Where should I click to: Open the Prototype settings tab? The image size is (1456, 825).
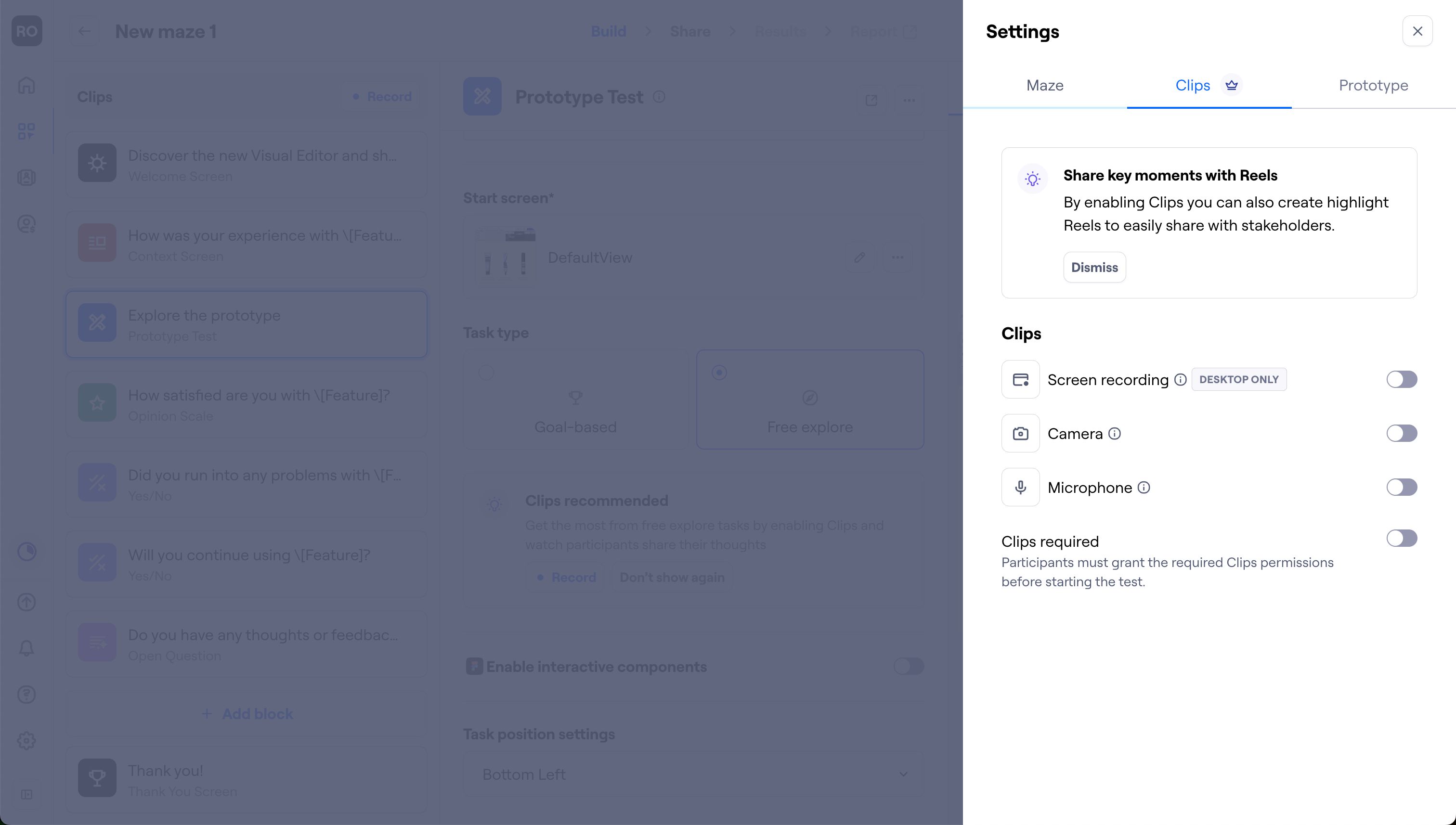[x=1373, y=85]
